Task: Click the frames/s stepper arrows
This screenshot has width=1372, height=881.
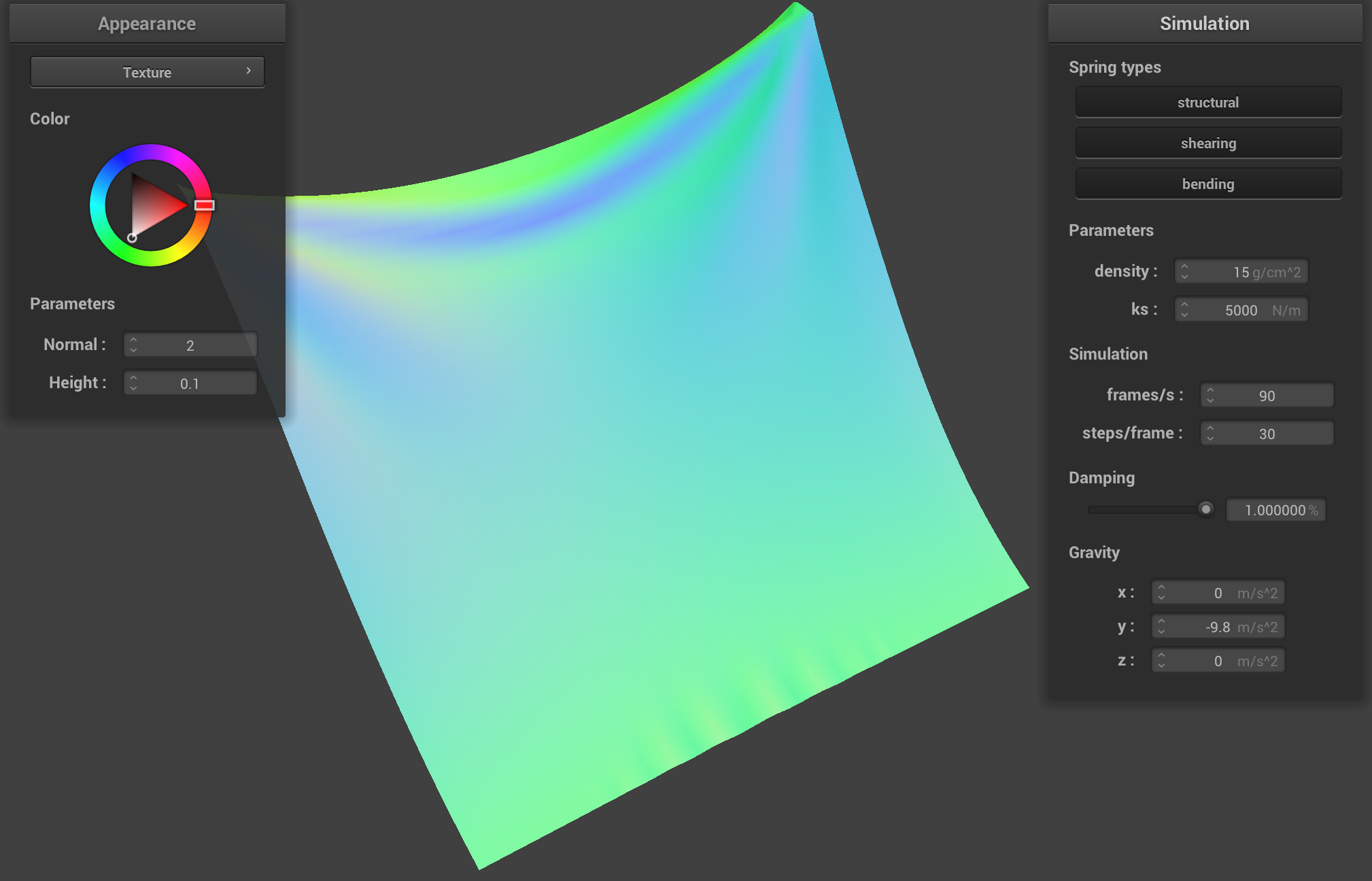Action: pyautogui.click(x=1211, y=396)
